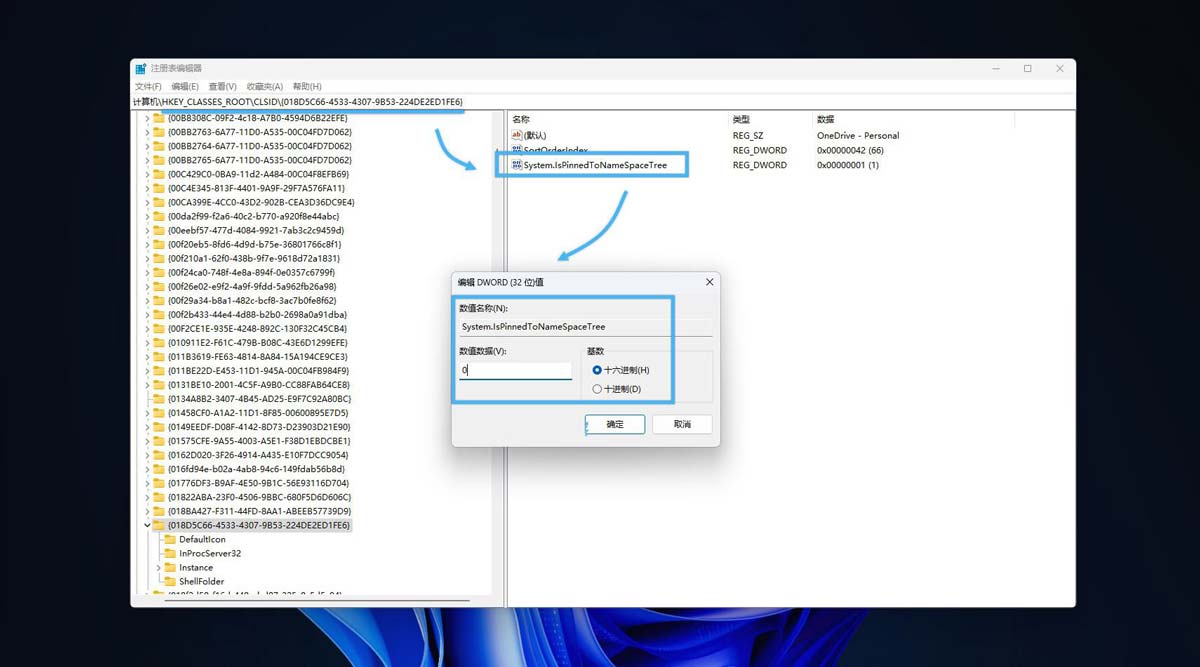1200x667 pixels.
Task: Click the {018D5C66-4533...} key folder icon
Action: pyautogui.click(x=160, y=524)
